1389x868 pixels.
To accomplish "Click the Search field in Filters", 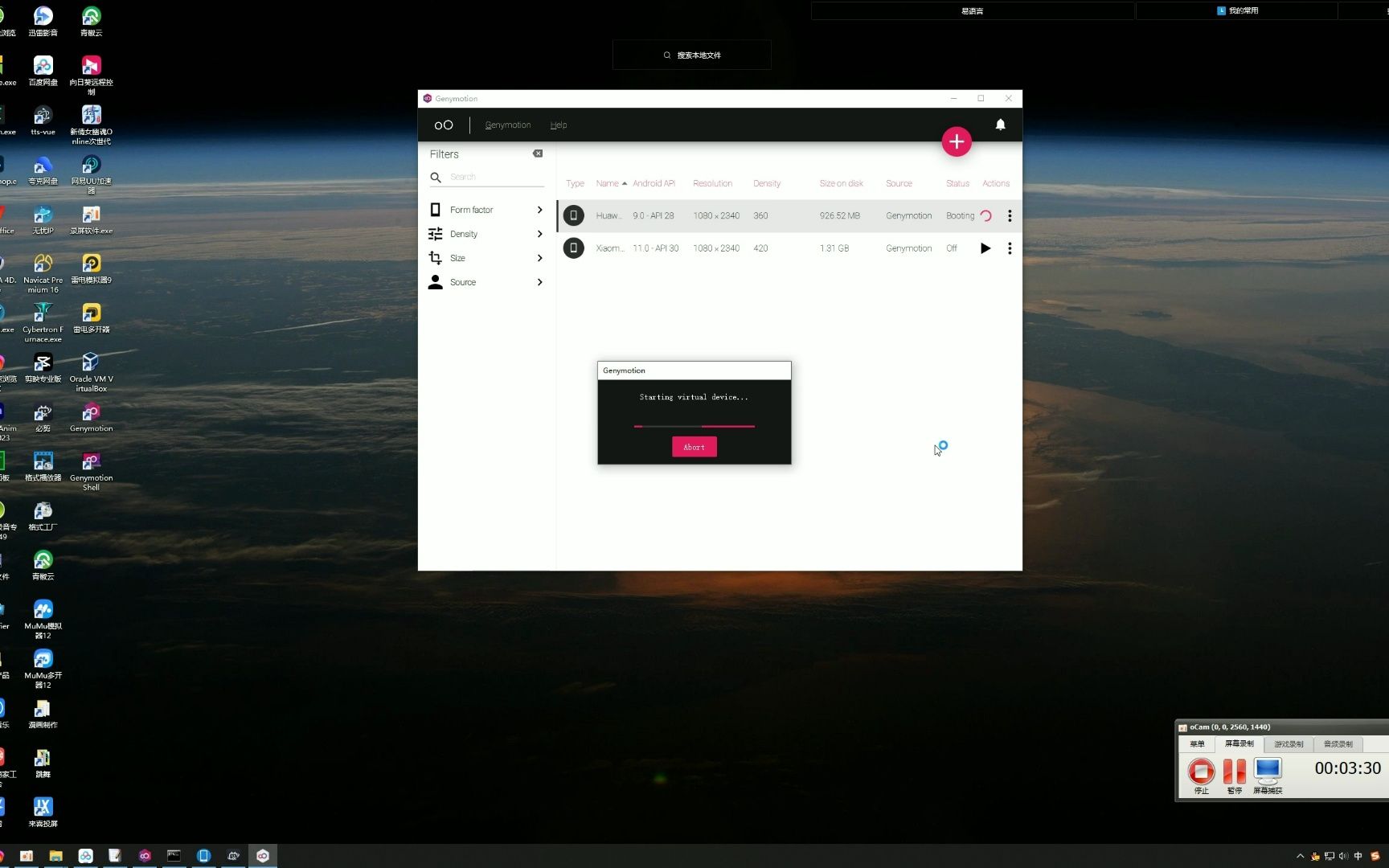I will tap(496, 177).
